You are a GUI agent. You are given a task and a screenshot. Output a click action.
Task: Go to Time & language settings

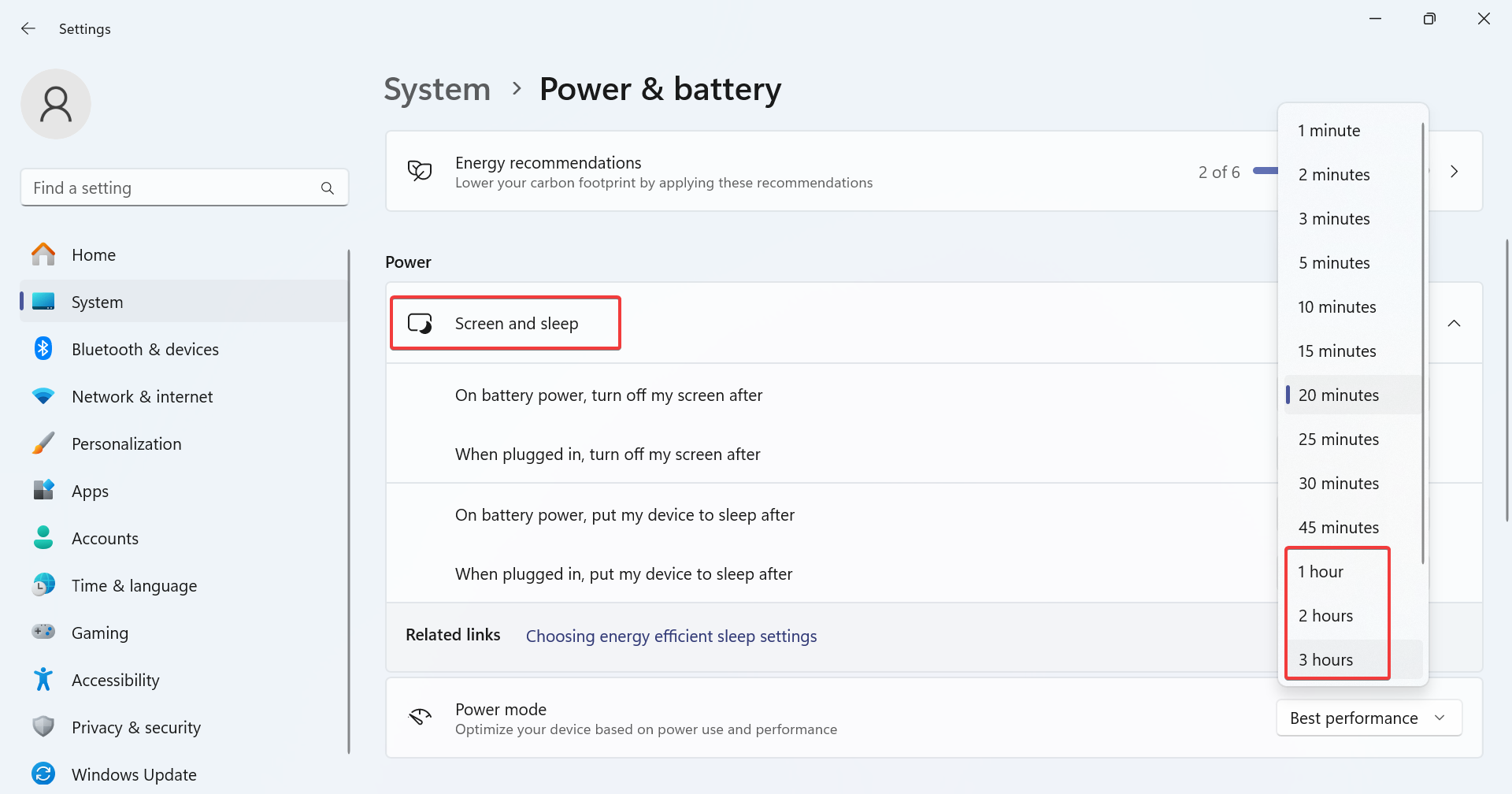pos(183,585)
